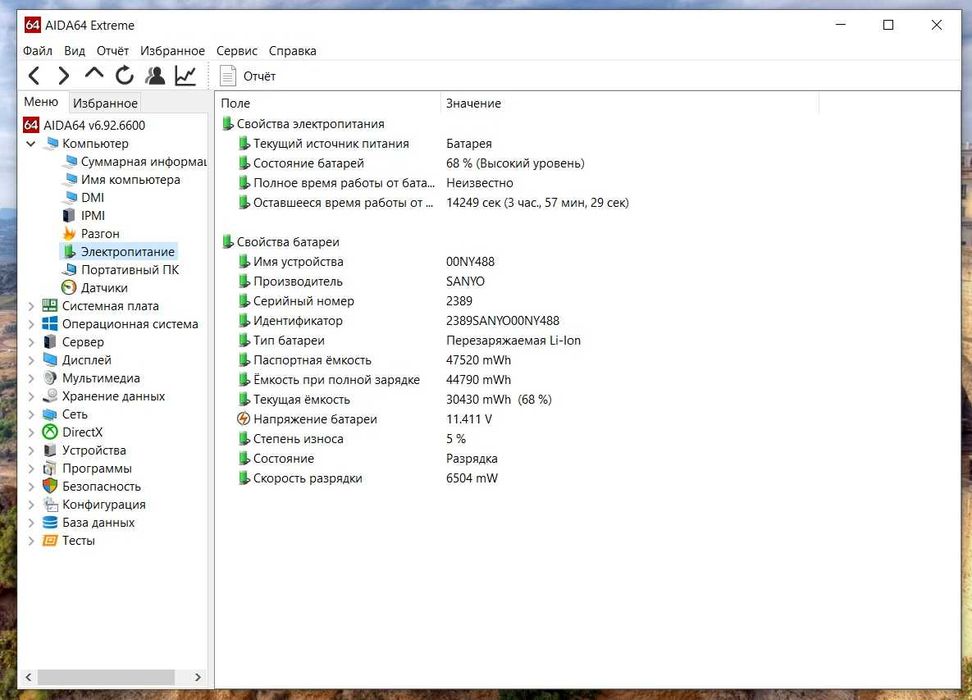The image size is (972, 700).
Task: Click the Дисплей monitor icon
Action: [50, 360]
